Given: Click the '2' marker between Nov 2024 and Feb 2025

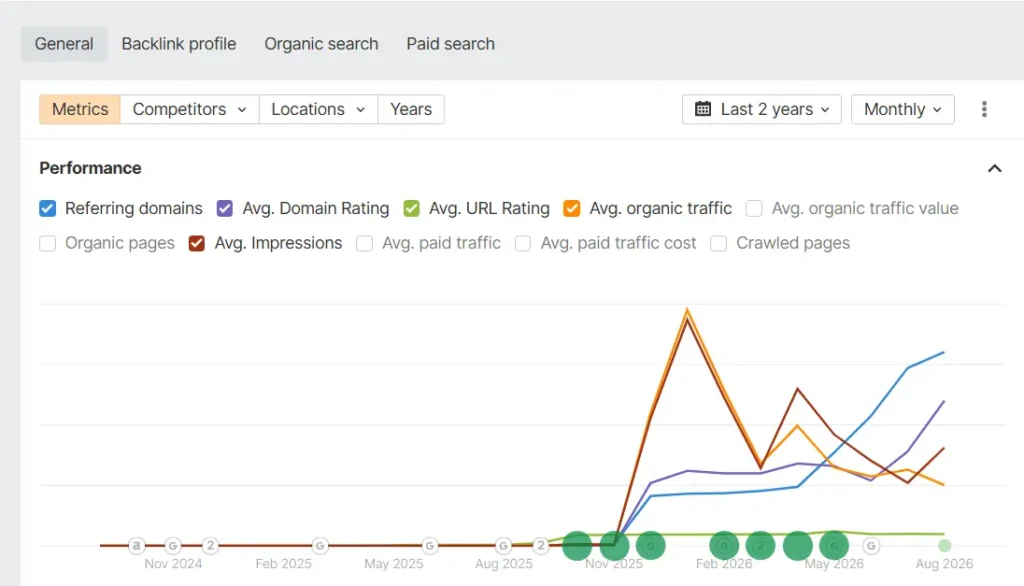Looking at the screenshot, I should pos(210,545).
